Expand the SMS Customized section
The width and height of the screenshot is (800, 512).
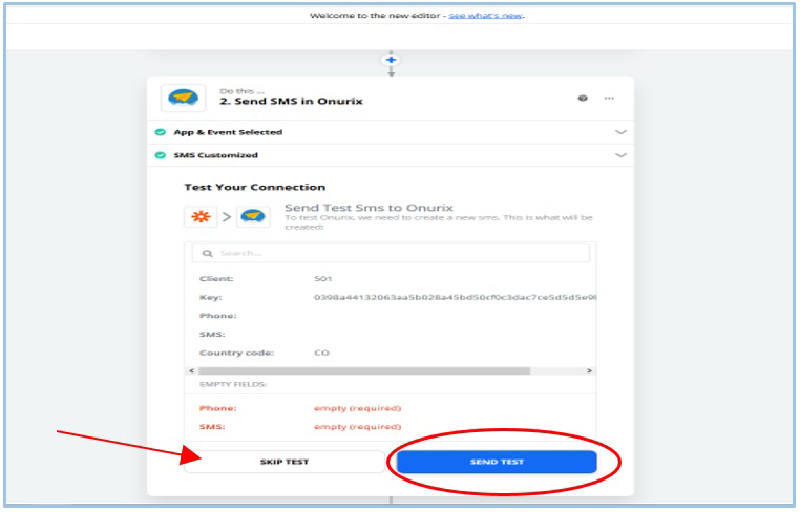tap(620, 155)
